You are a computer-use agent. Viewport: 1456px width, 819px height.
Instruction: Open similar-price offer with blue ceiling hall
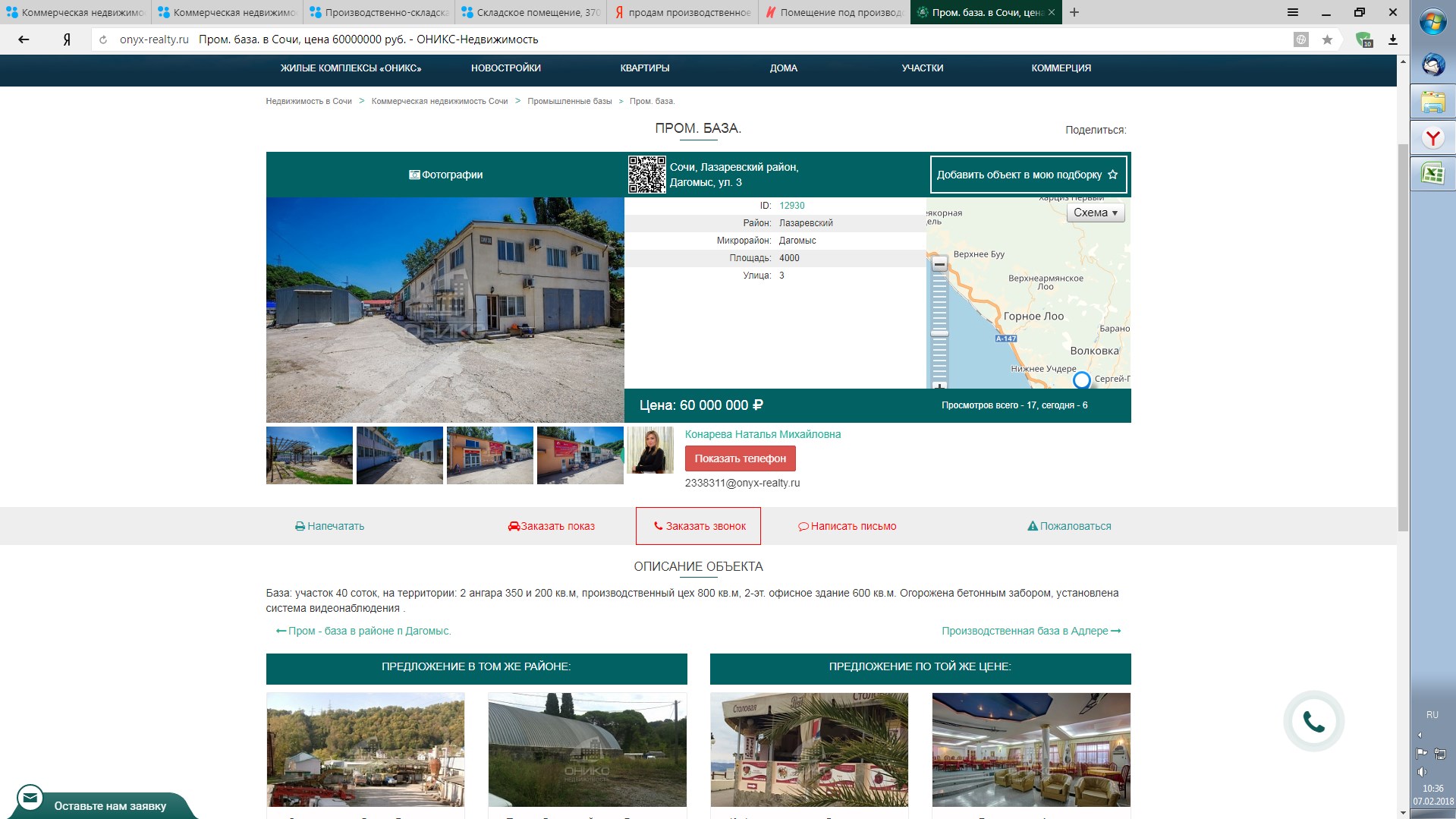coord(1031,749)
